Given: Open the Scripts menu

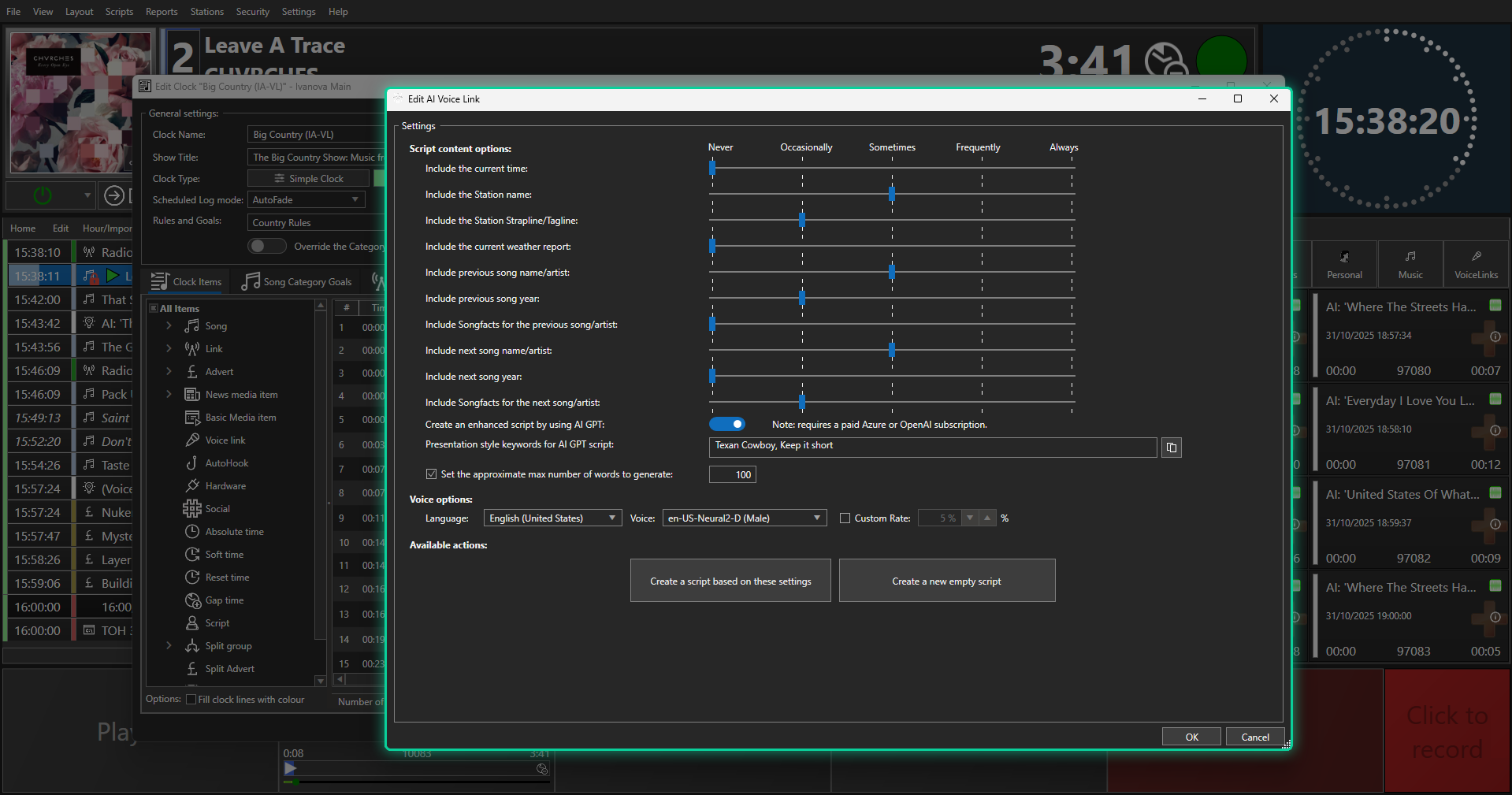Looking at the screenshot, I should click(x=119, y=12).
